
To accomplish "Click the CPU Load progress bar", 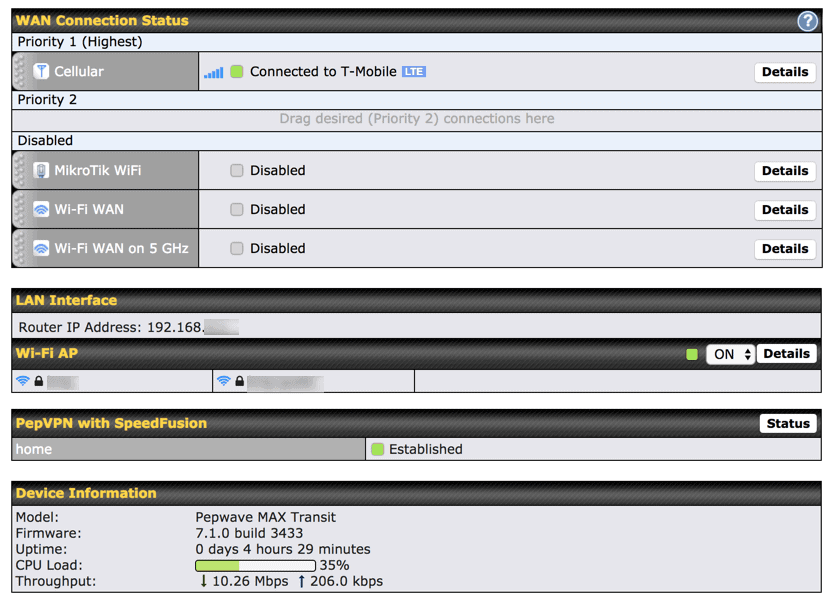I will click(x=255, y=566).
